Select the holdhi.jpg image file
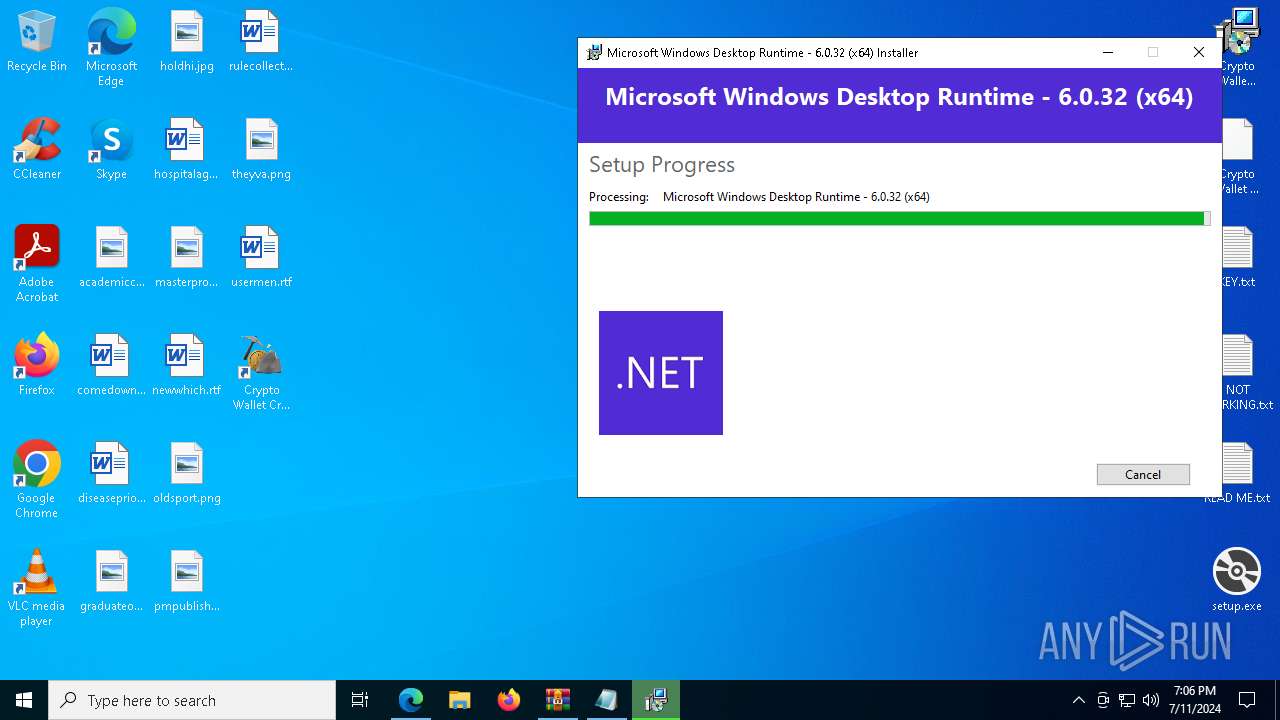The width and height of the screenshot is (1280, 720). coord(187,42)
